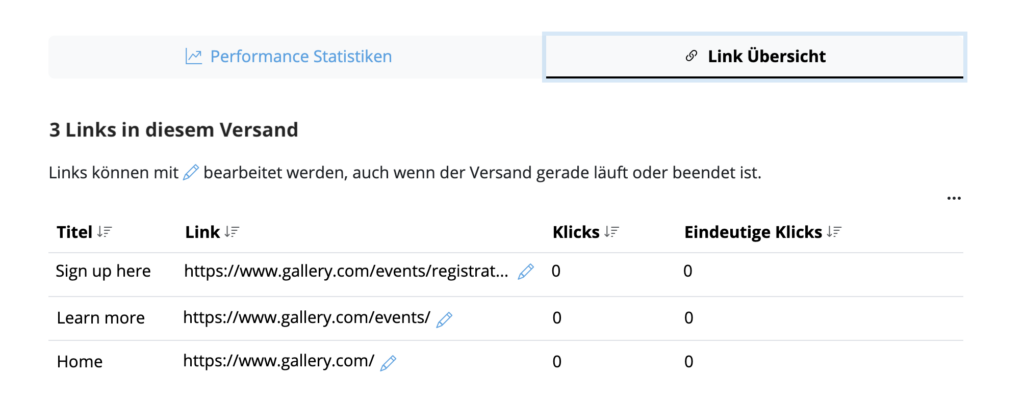The image size is (1024, 402).
Task: Click the chart icon in Performance Statistiken tab
Action: pos(193,57)
